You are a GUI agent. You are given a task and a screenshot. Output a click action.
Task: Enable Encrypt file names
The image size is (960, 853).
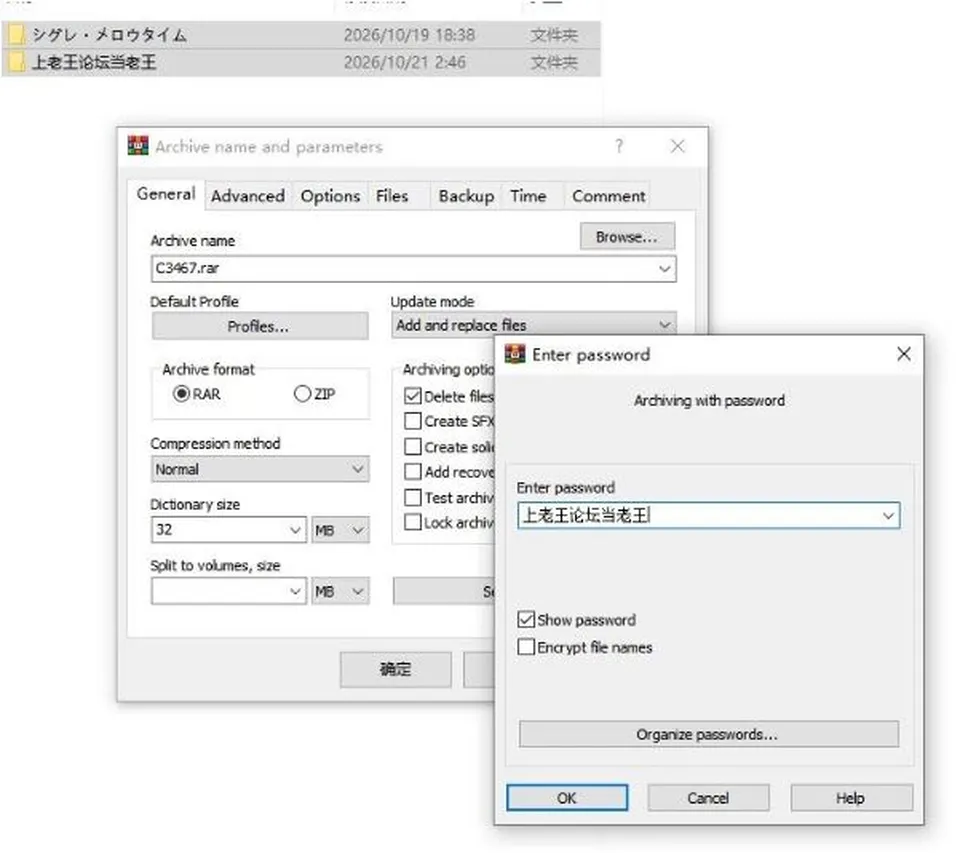526,647
